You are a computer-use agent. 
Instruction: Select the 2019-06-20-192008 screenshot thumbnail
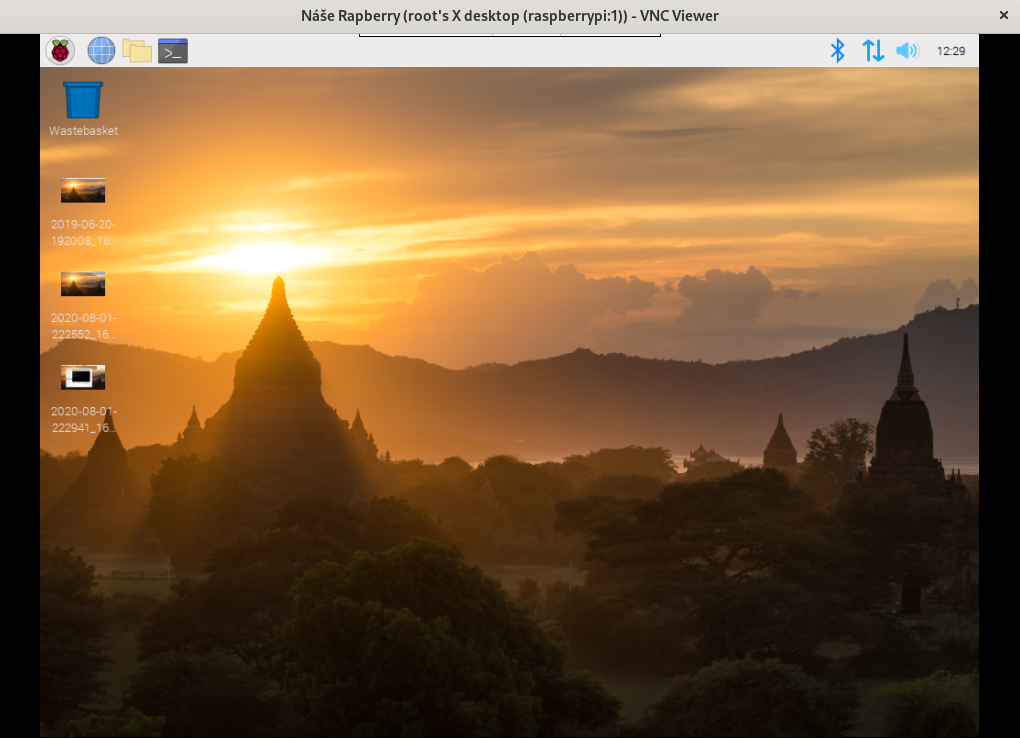point(83,191)
